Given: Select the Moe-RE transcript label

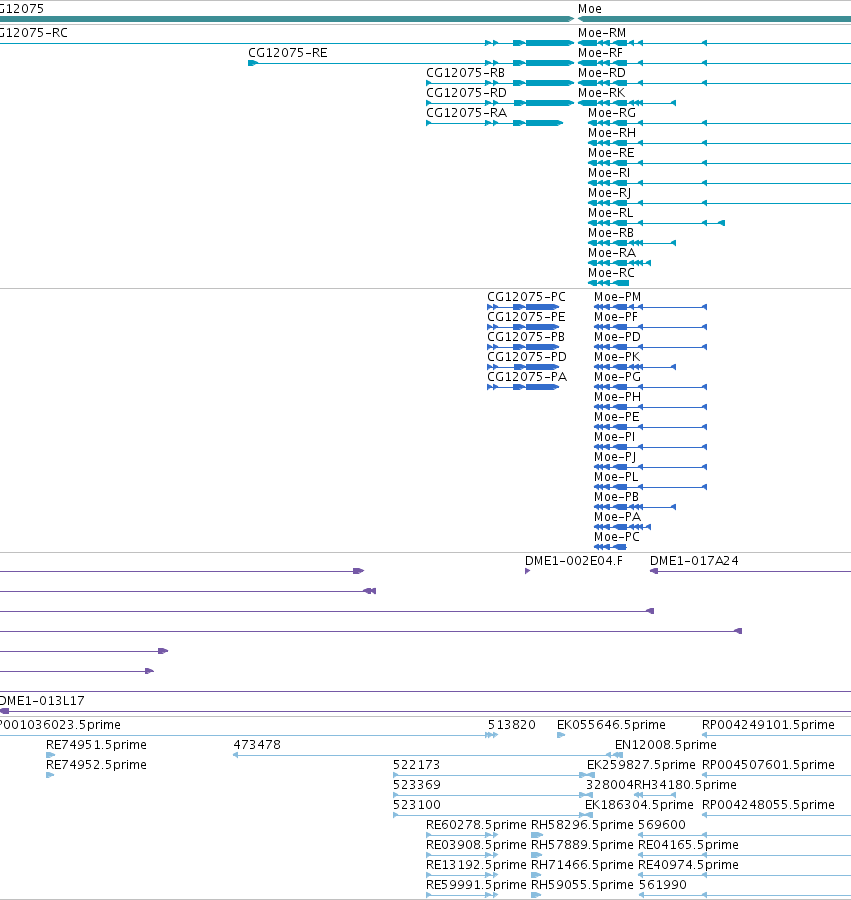Looking at the screenshot, I should 611,153.
